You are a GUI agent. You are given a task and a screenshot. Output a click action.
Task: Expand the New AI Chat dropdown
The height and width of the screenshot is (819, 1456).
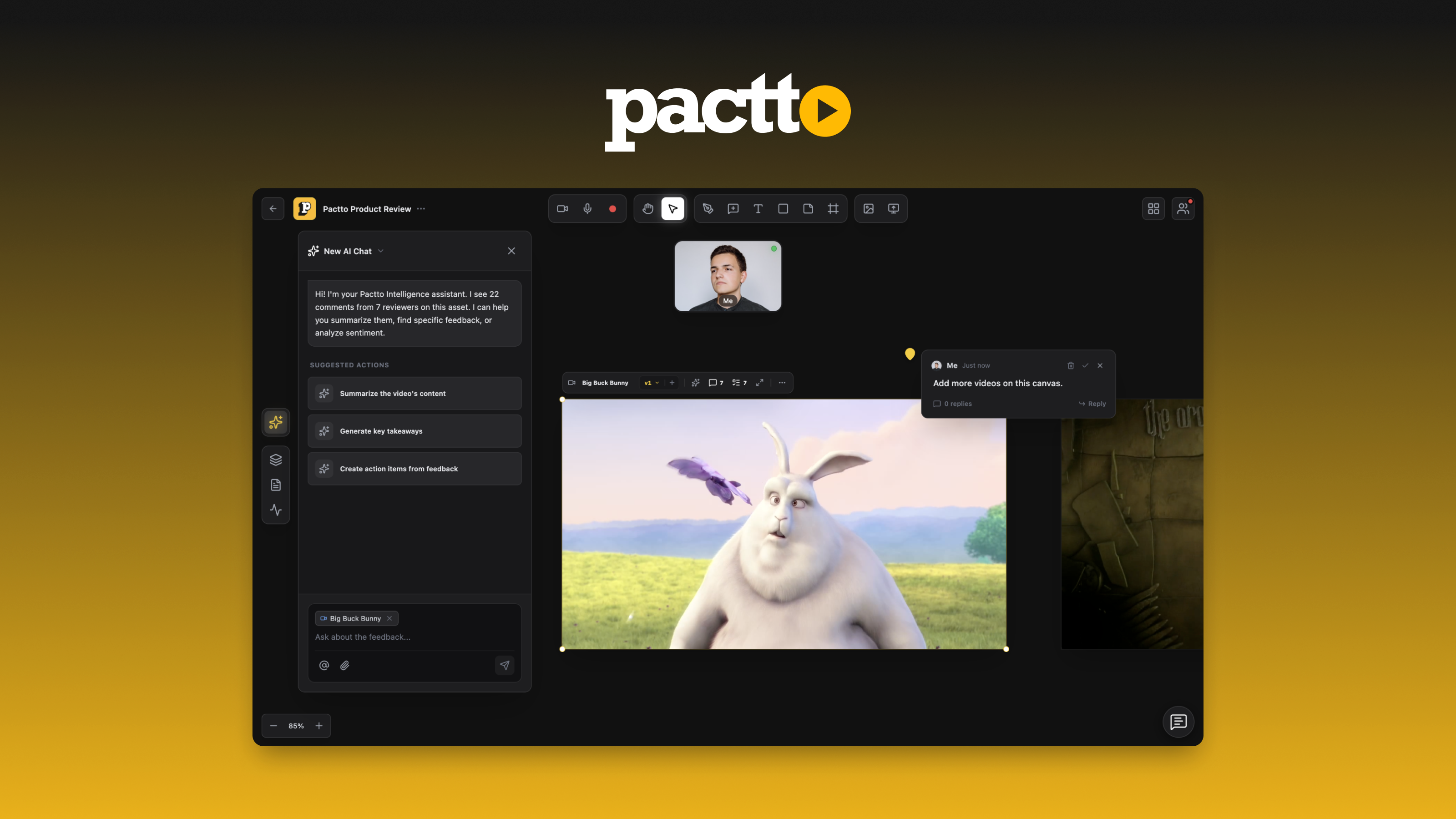click(380, 251)
